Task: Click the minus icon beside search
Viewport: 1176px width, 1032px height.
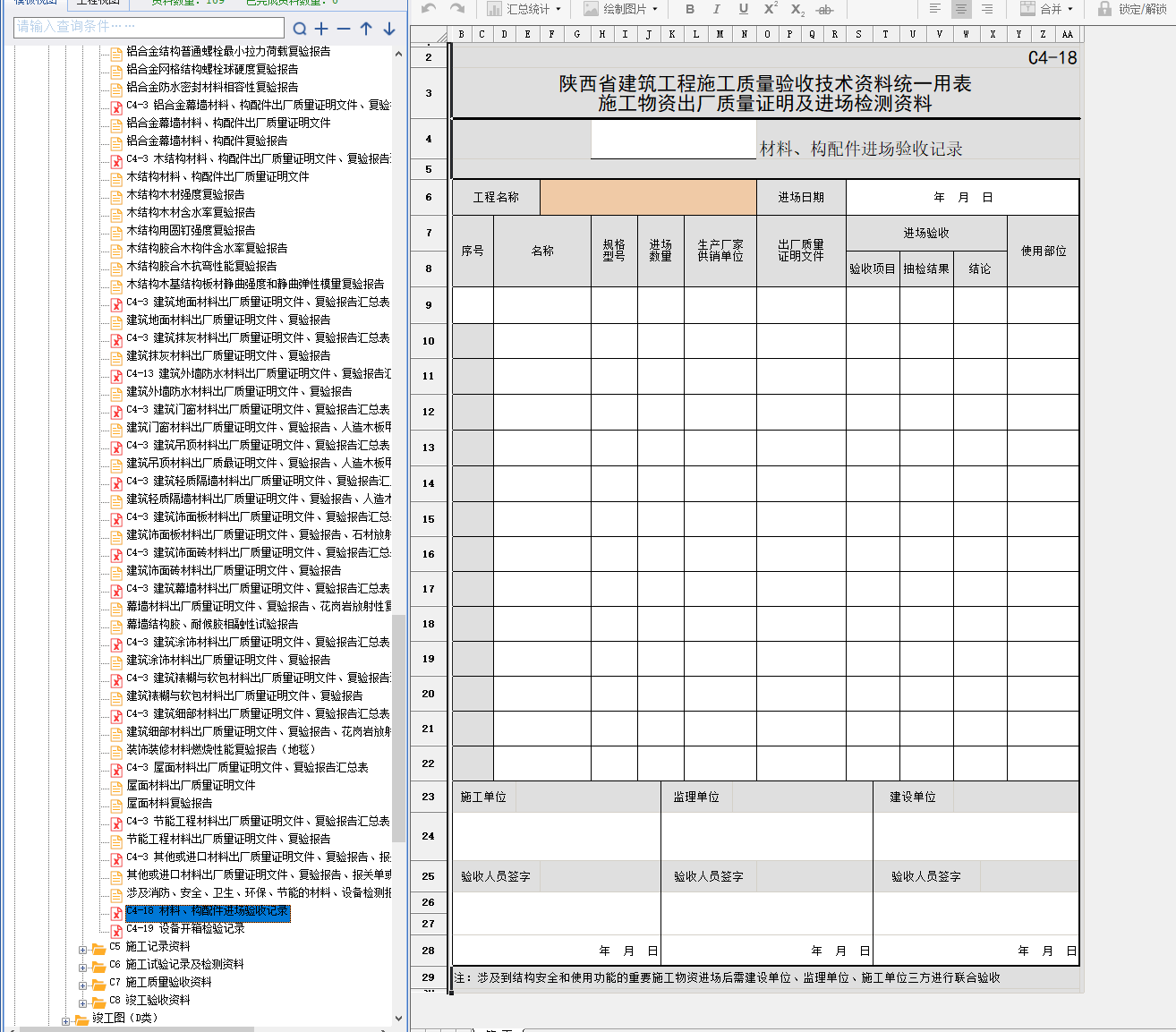Action: [344, 29]
